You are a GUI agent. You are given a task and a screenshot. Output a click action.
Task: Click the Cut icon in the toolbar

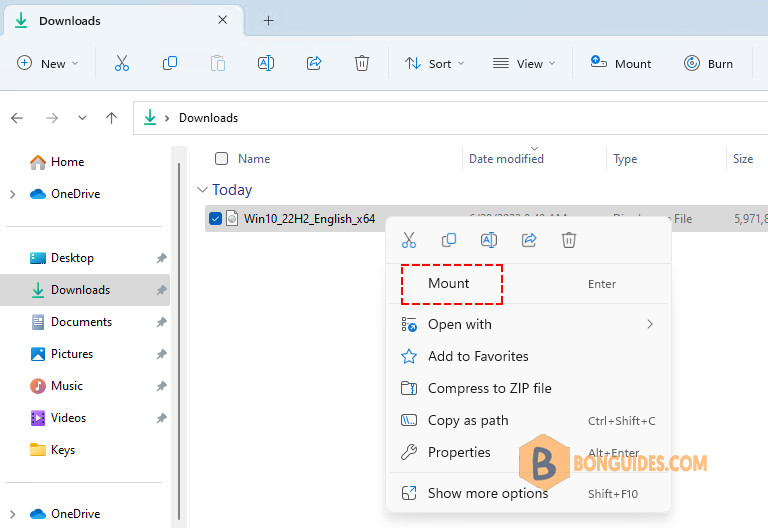coord(121,63)
